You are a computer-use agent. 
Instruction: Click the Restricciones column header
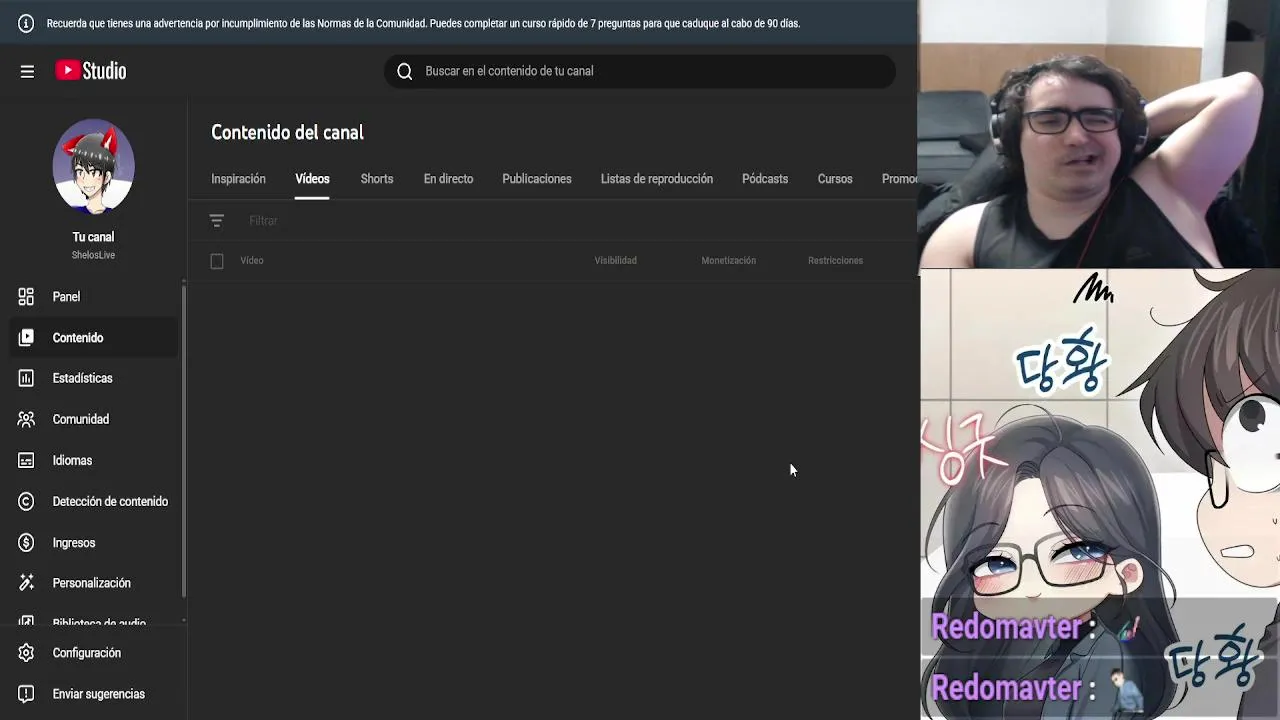click(x=835, y=261)
